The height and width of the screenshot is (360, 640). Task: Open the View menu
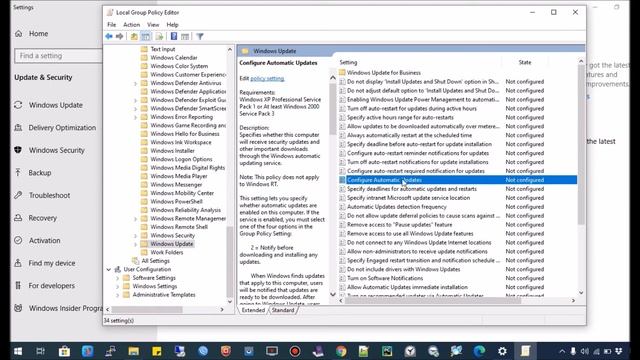coord(153,24)
